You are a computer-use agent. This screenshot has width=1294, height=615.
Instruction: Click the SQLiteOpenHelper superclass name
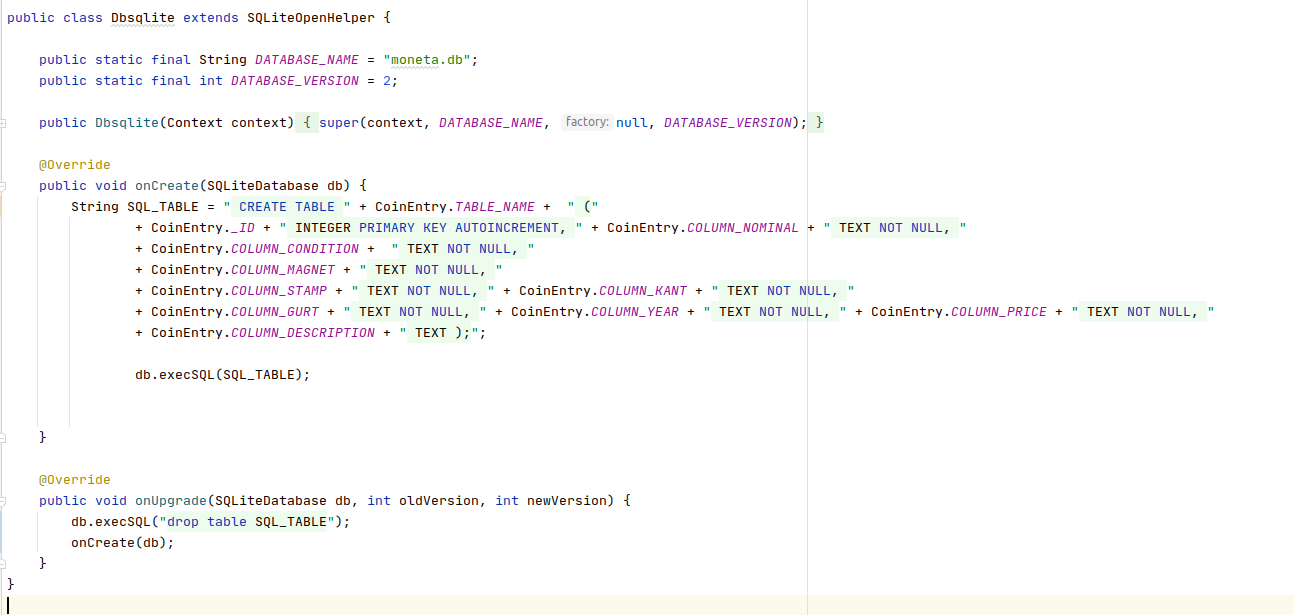[x=311, y=18]
